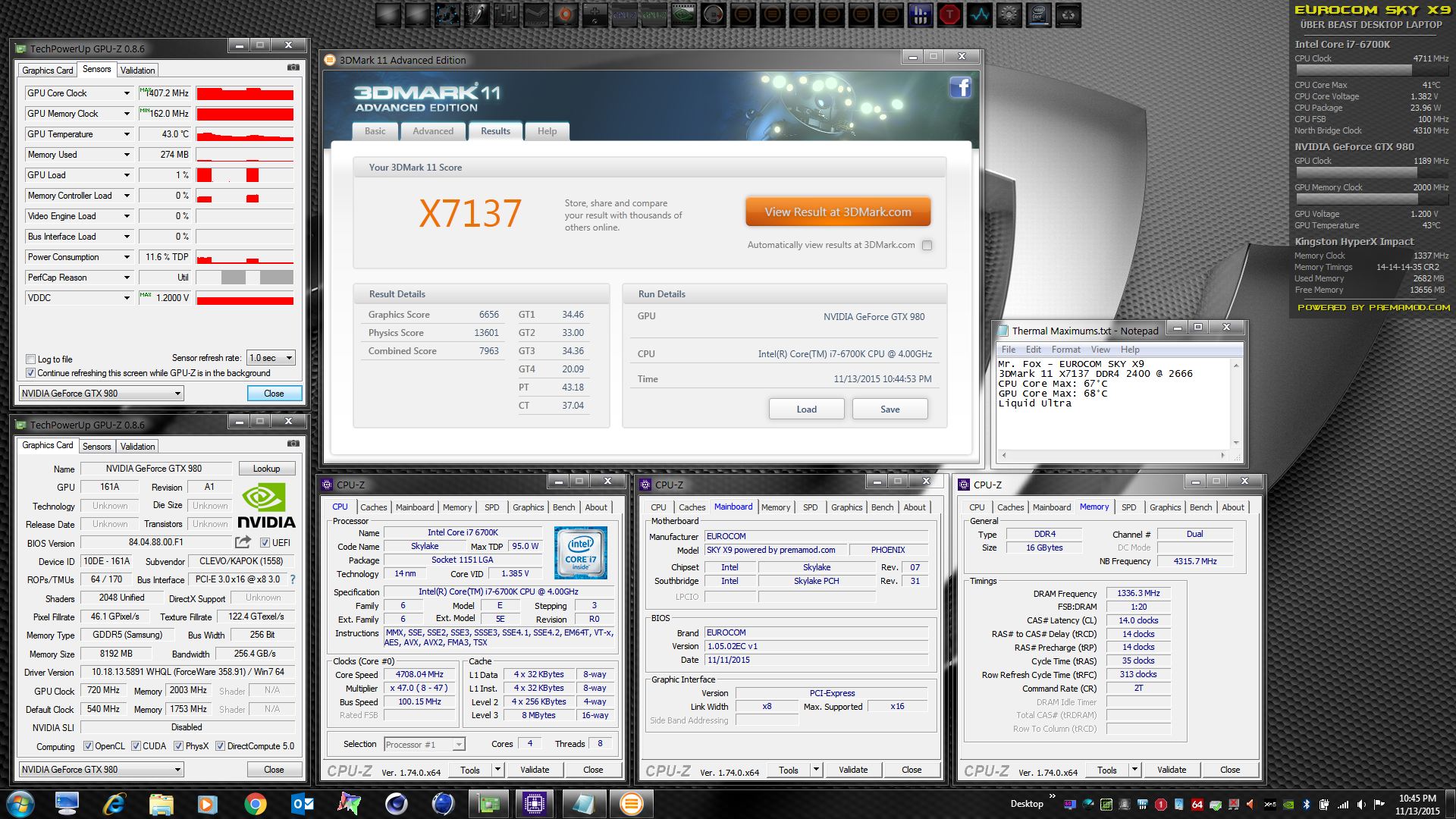1456x819 pixels.
Task: Click View Result at 3DMark.com button
Action: coord(838,212)
